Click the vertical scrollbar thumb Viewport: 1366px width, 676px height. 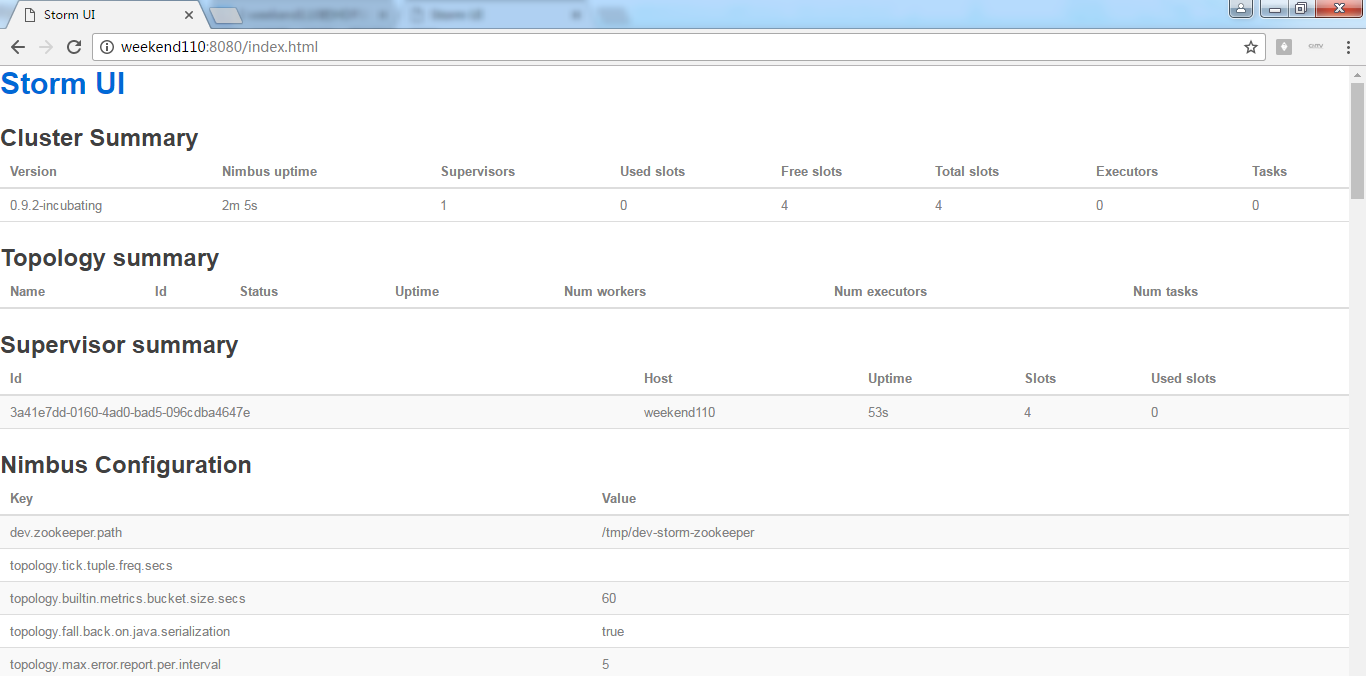pos(1357,141)
